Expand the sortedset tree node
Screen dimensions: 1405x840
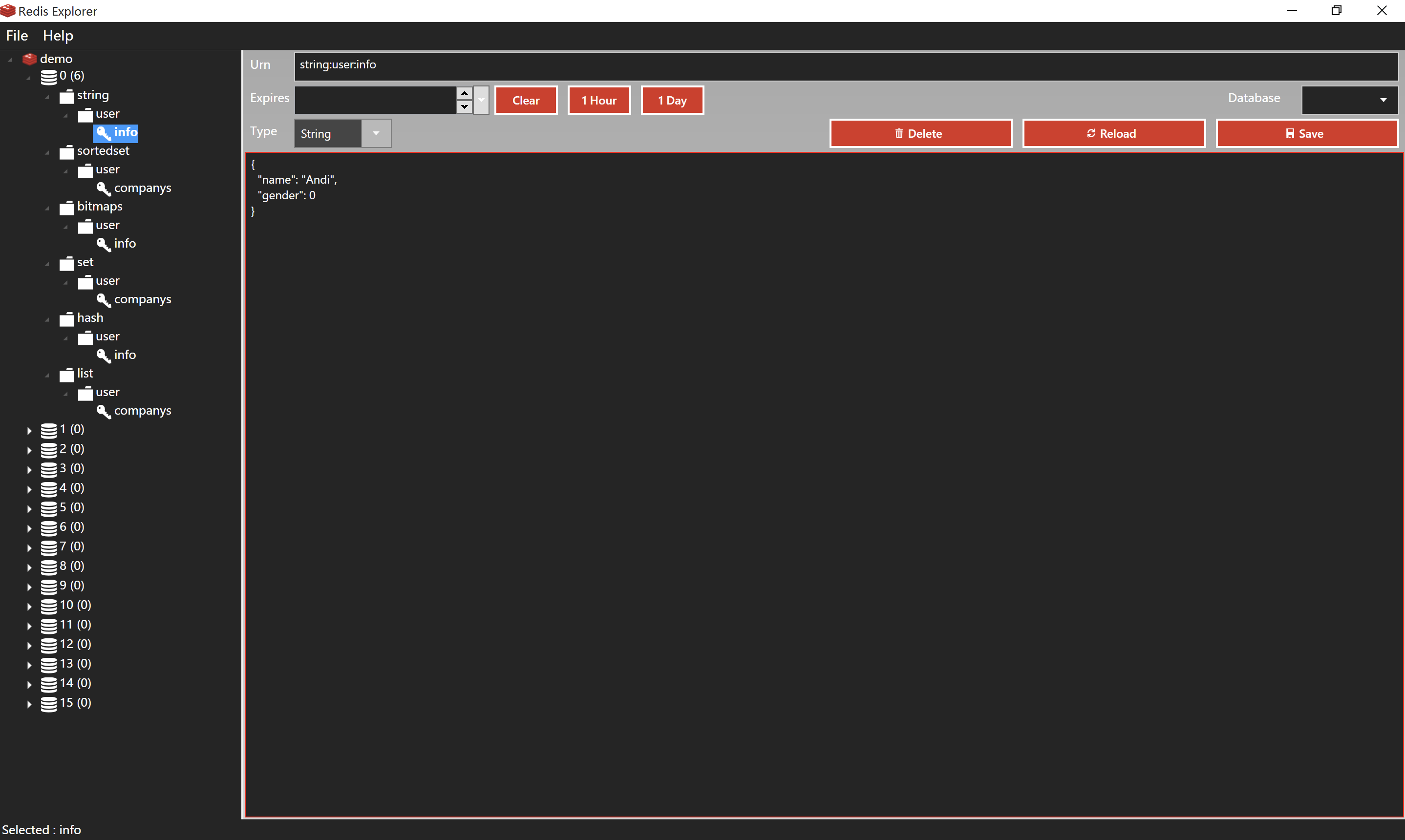pyautogui.click(x=48, y=150)
